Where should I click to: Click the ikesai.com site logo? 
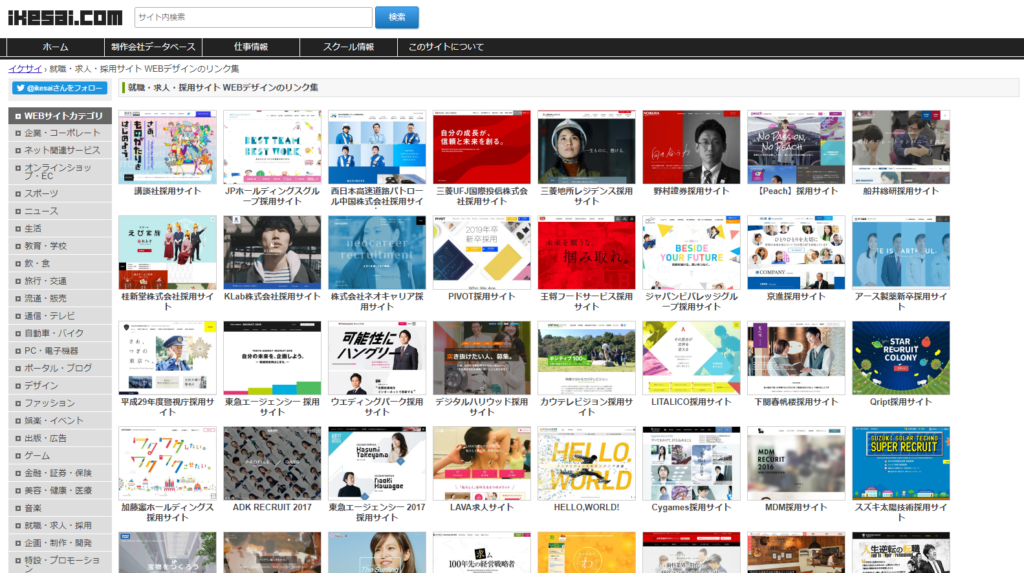pyautogui.click(x=65, y=17)
